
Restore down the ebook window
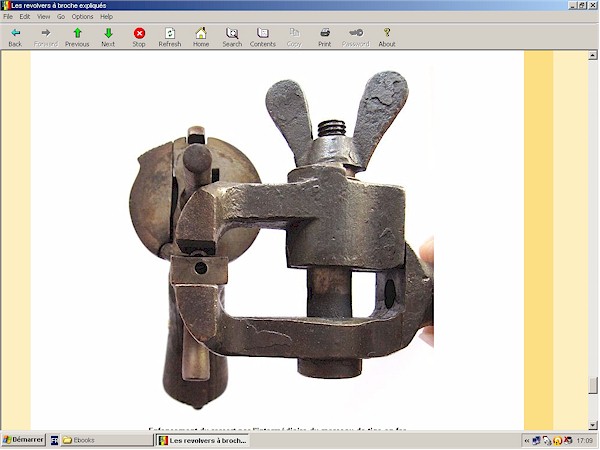[582, 5]
